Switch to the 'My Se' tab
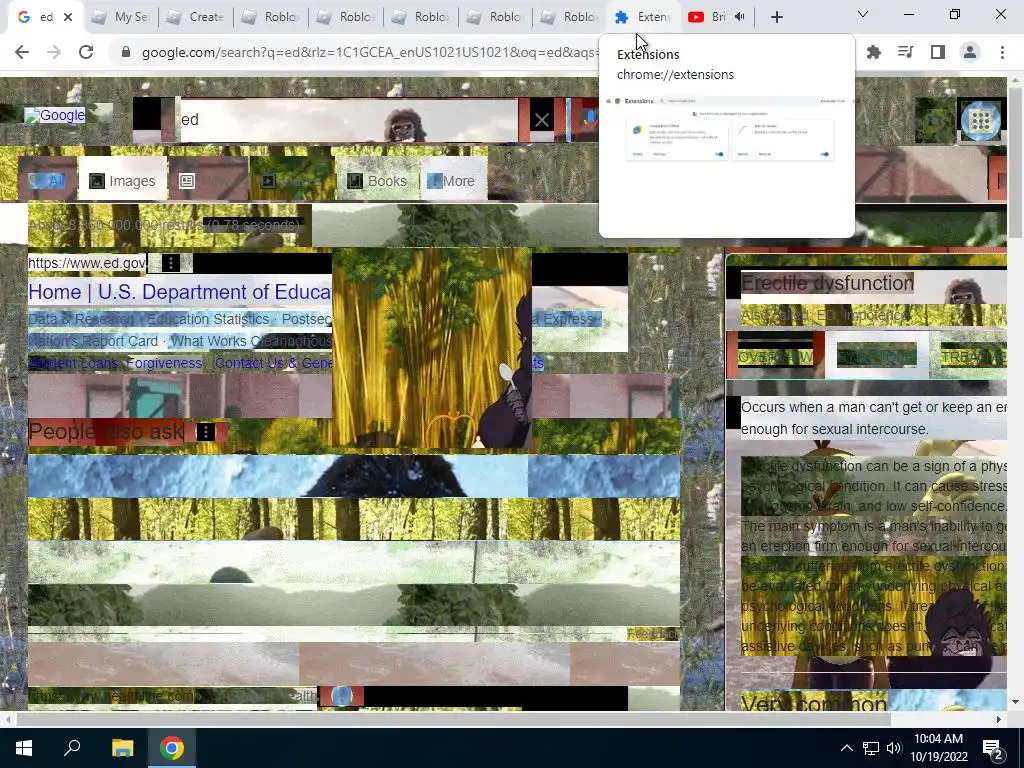 tap(121, 17)
